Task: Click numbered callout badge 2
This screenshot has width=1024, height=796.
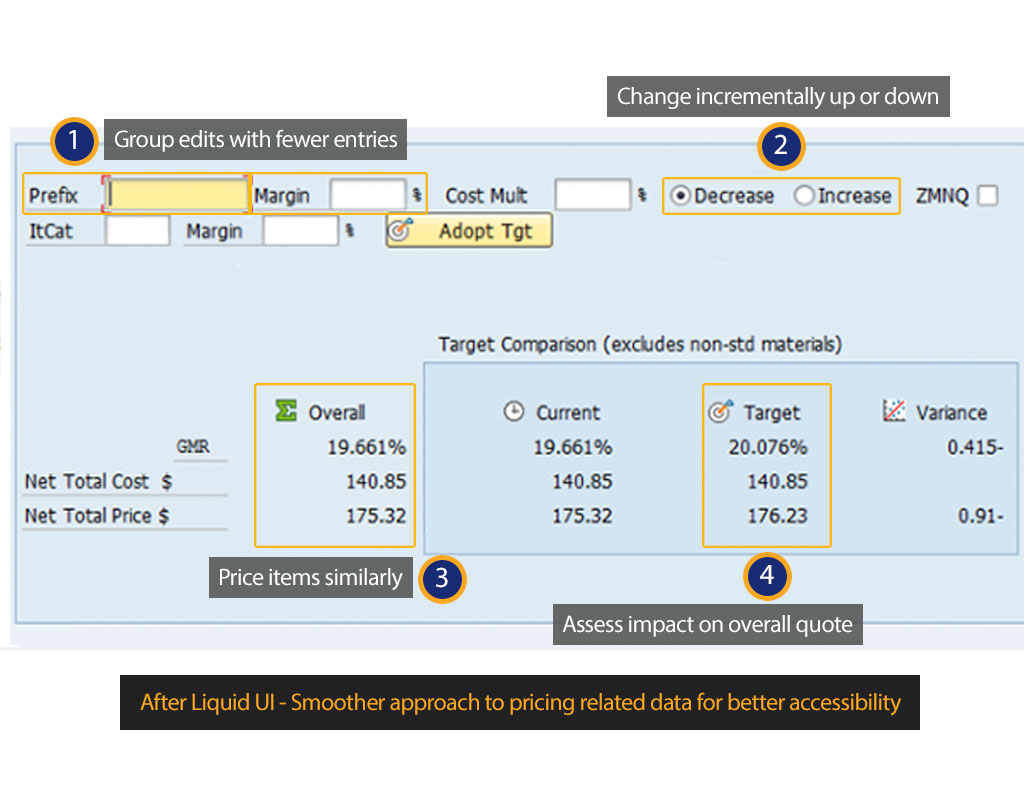Action: click(x=781, y=147)
